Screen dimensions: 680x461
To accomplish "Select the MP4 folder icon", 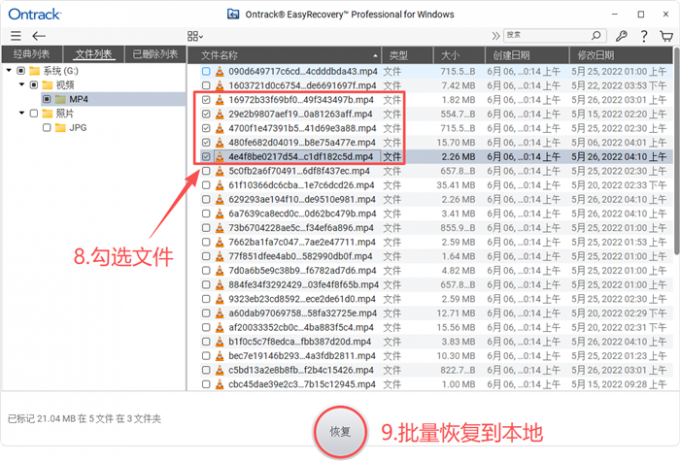I will coord(60,99).
